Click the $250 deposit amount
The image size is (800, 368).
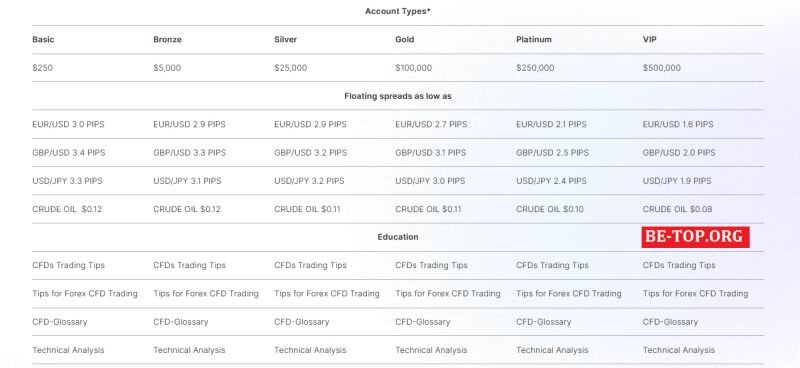click(42, 68)
